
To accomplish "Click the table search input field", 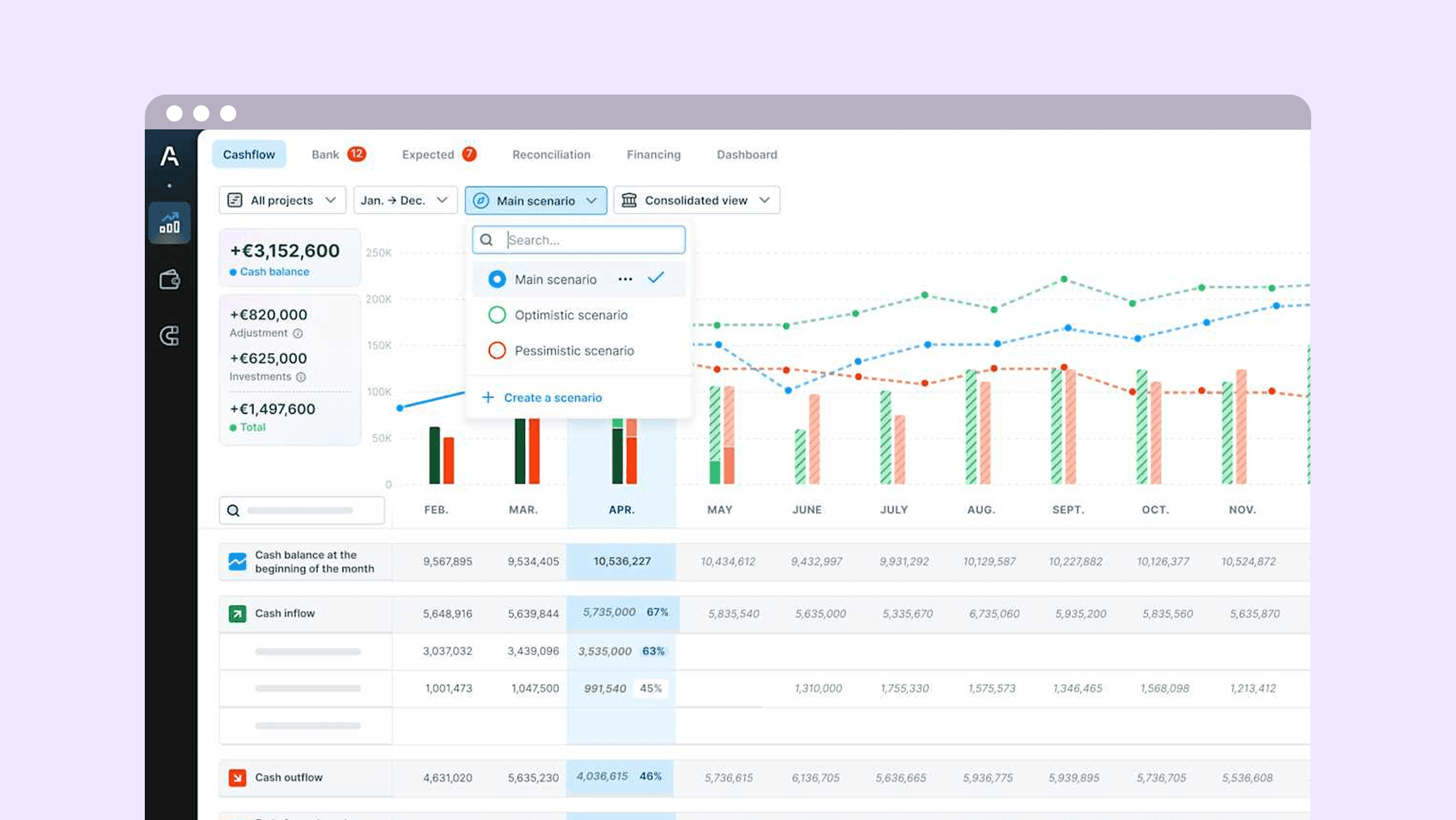I will pyautogui.click(x=302, y=510).
